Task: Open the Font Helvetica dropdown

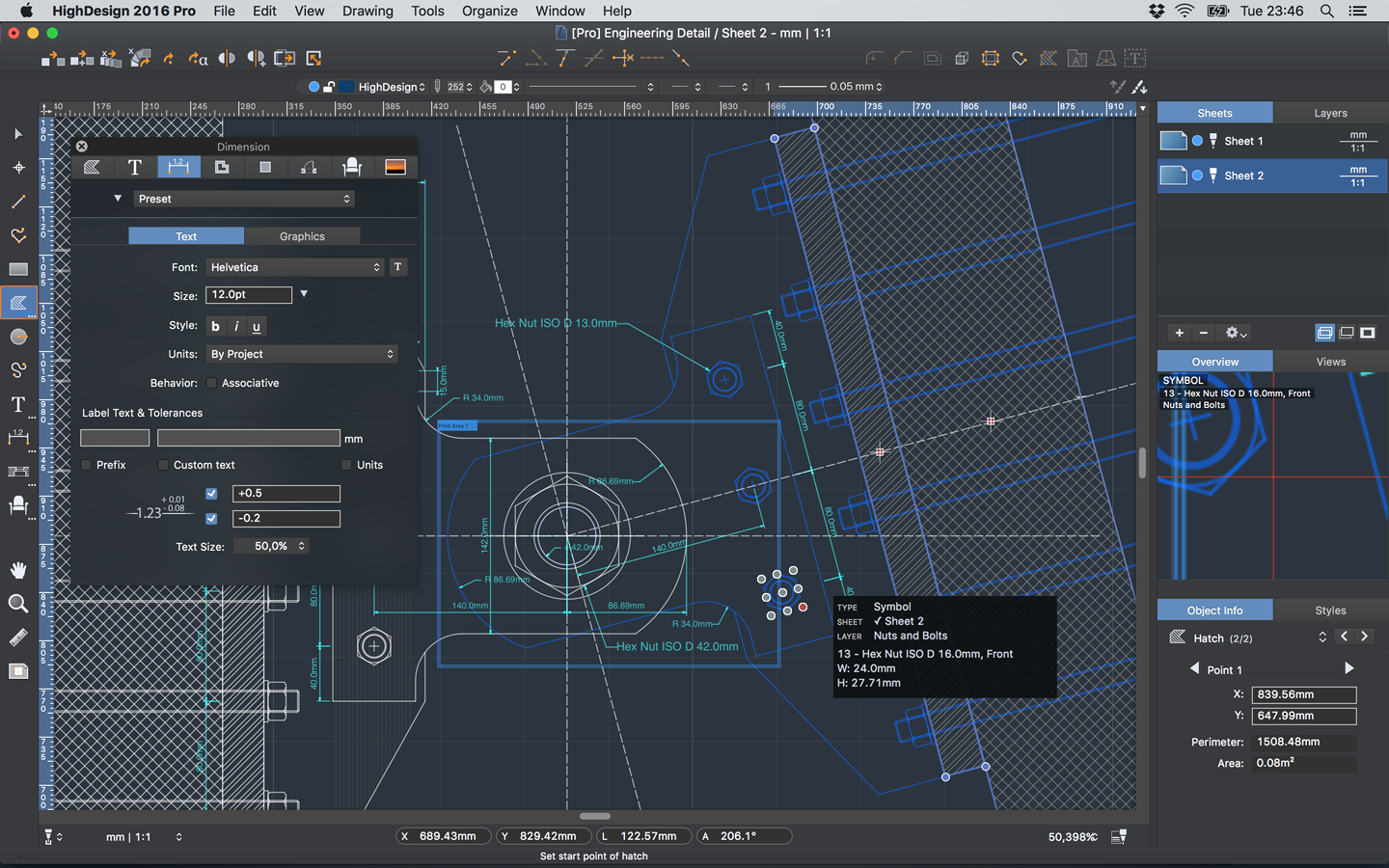Action: pos(295,267)
